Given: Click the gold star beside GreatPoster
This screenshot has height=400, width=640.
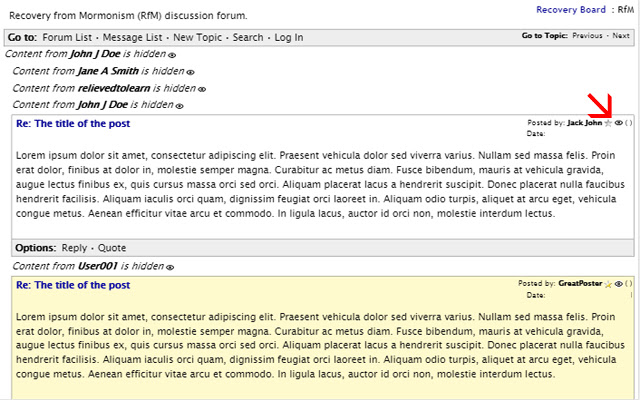Looking at the screenshot, I should click(608, 284).
